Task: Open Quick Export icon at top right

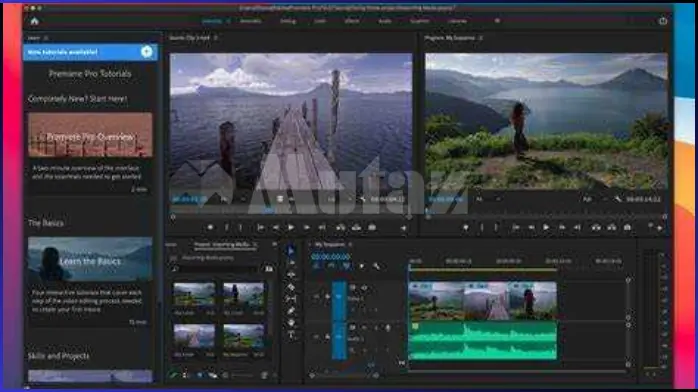Action: tap(663, 21)
